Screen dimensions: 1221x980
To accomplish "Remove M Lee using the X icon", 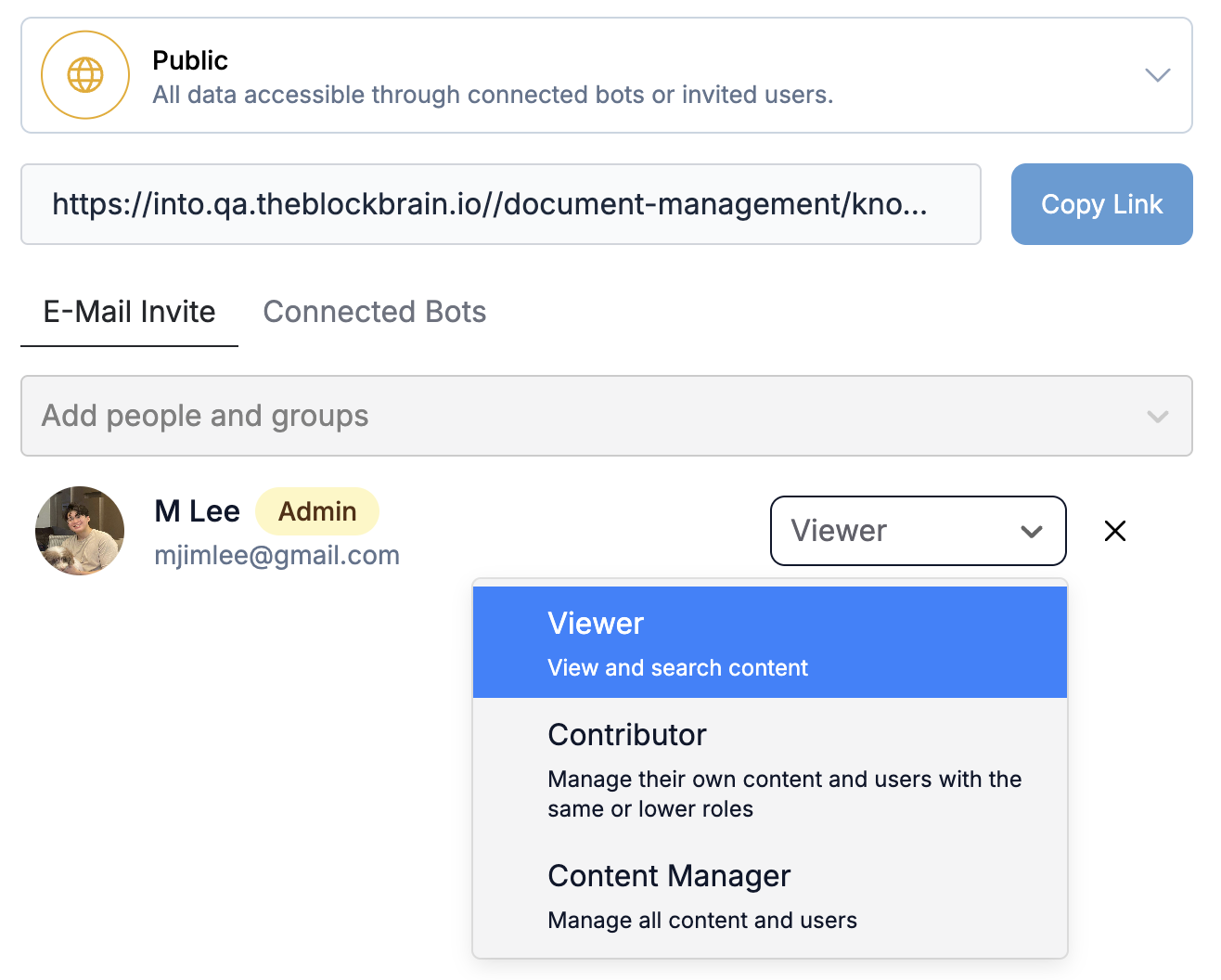I will click(x=1115, y=531).
